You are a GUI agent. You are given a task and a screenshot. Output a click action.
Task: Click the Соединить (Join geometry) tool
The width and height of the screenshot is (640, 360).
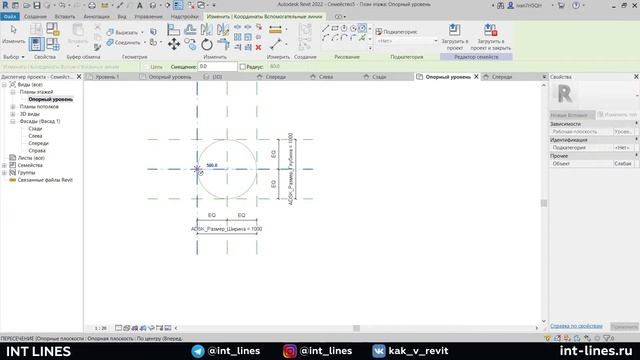(123, 42)
